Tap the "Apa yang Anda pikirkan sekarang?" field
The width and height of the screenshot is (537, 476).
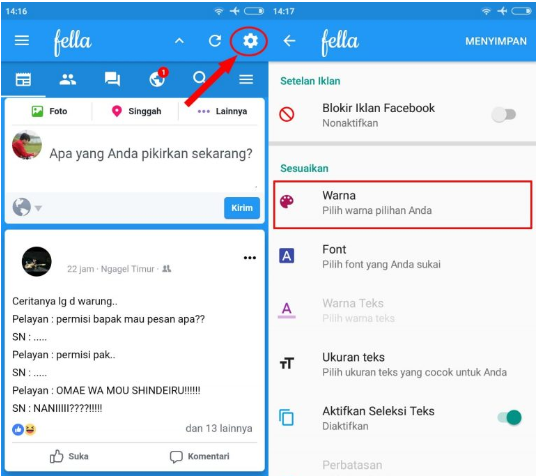click(x=151, y=154)
